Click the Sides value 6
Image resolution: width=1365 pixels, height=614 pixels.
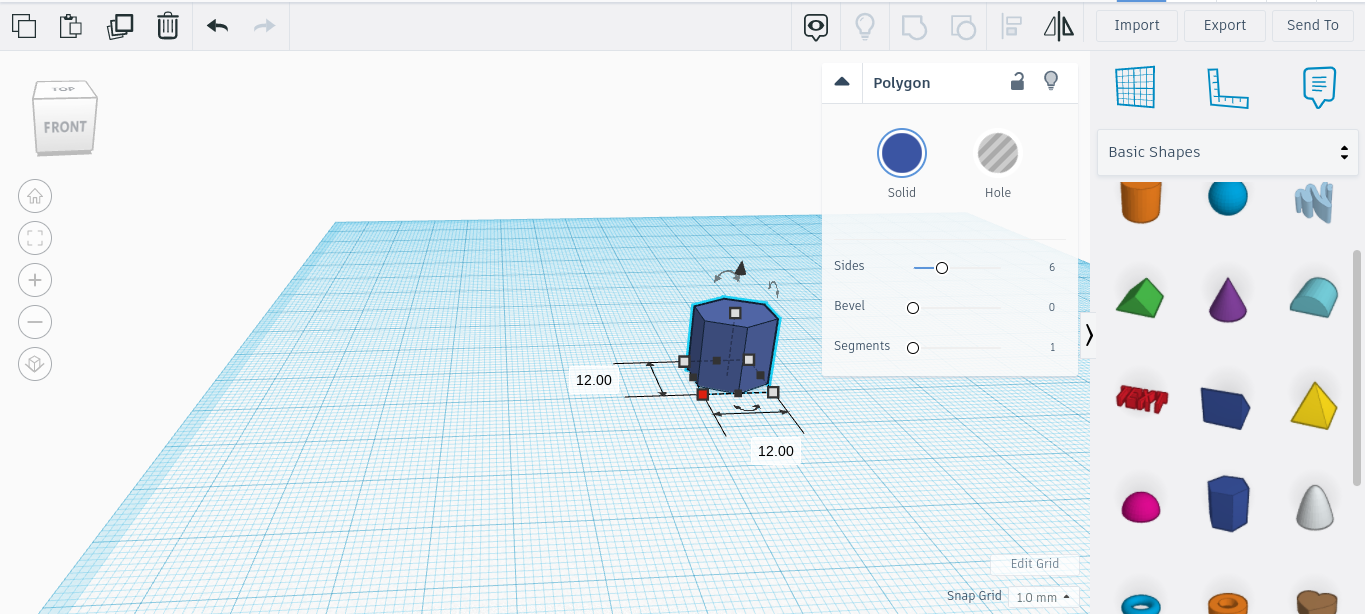[1052, 267]
